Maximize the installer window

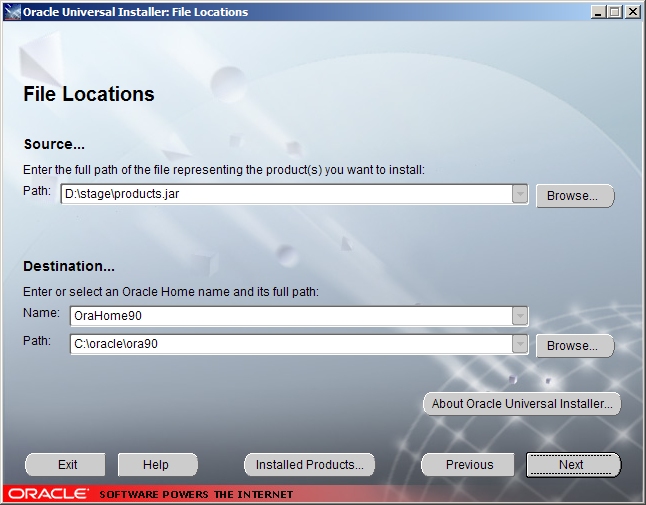[x=615, y=12]
